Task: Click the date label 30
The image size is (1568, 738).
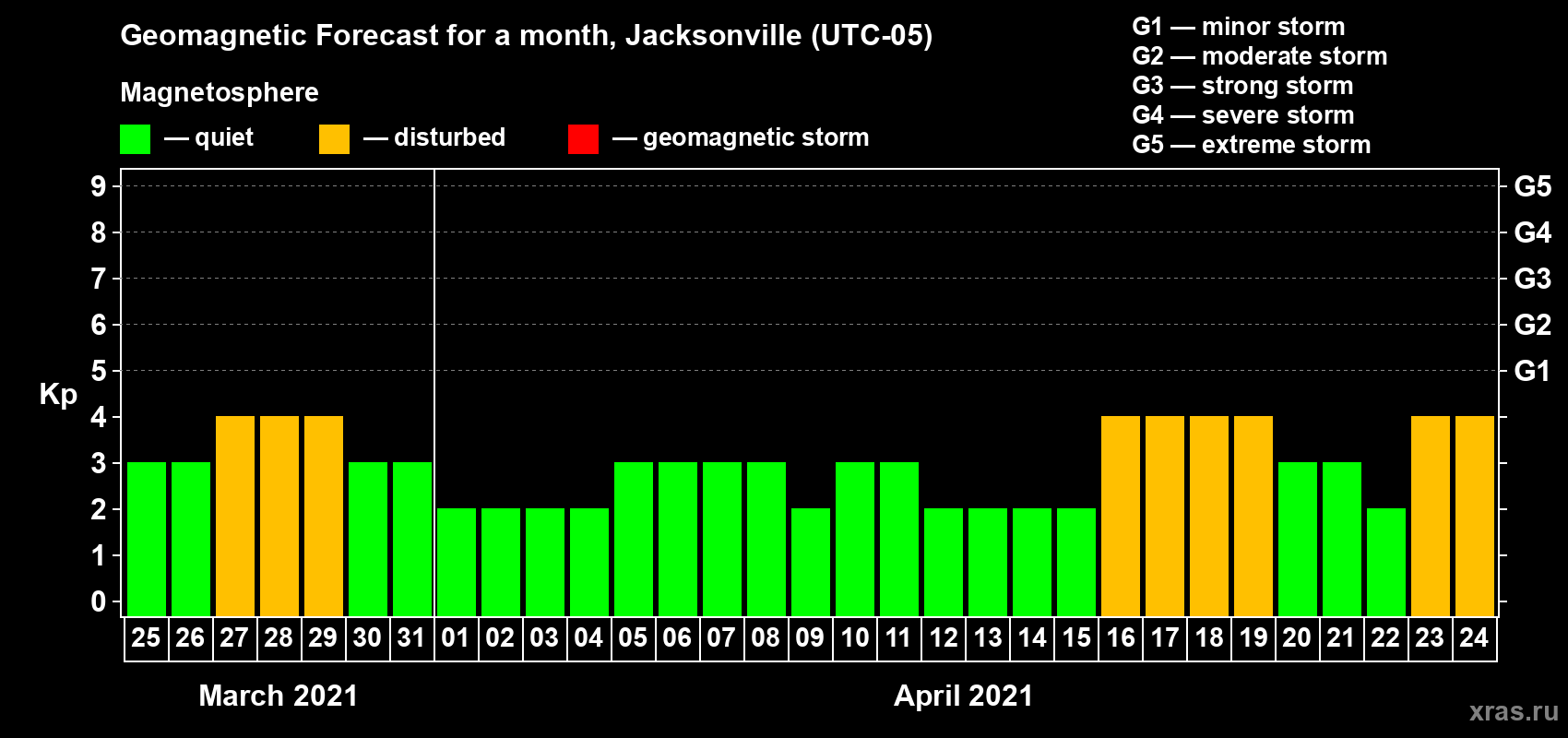Action: tap(367, 637)
